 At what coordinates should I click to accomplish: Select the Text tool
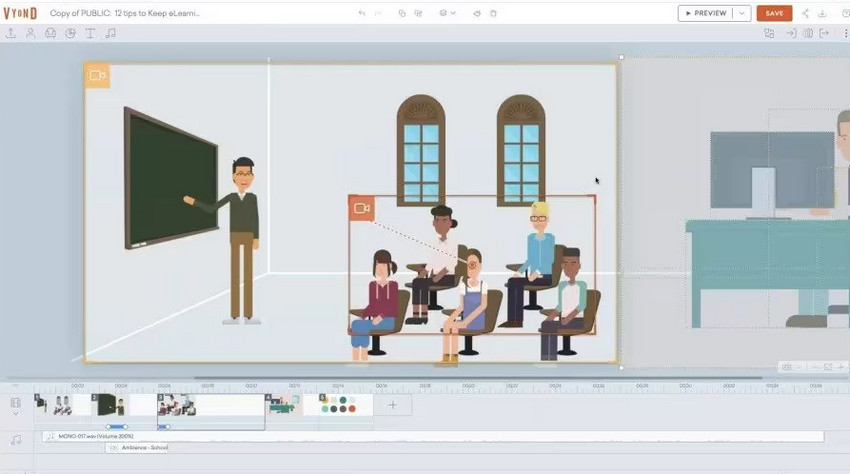(x=90, y=33)
